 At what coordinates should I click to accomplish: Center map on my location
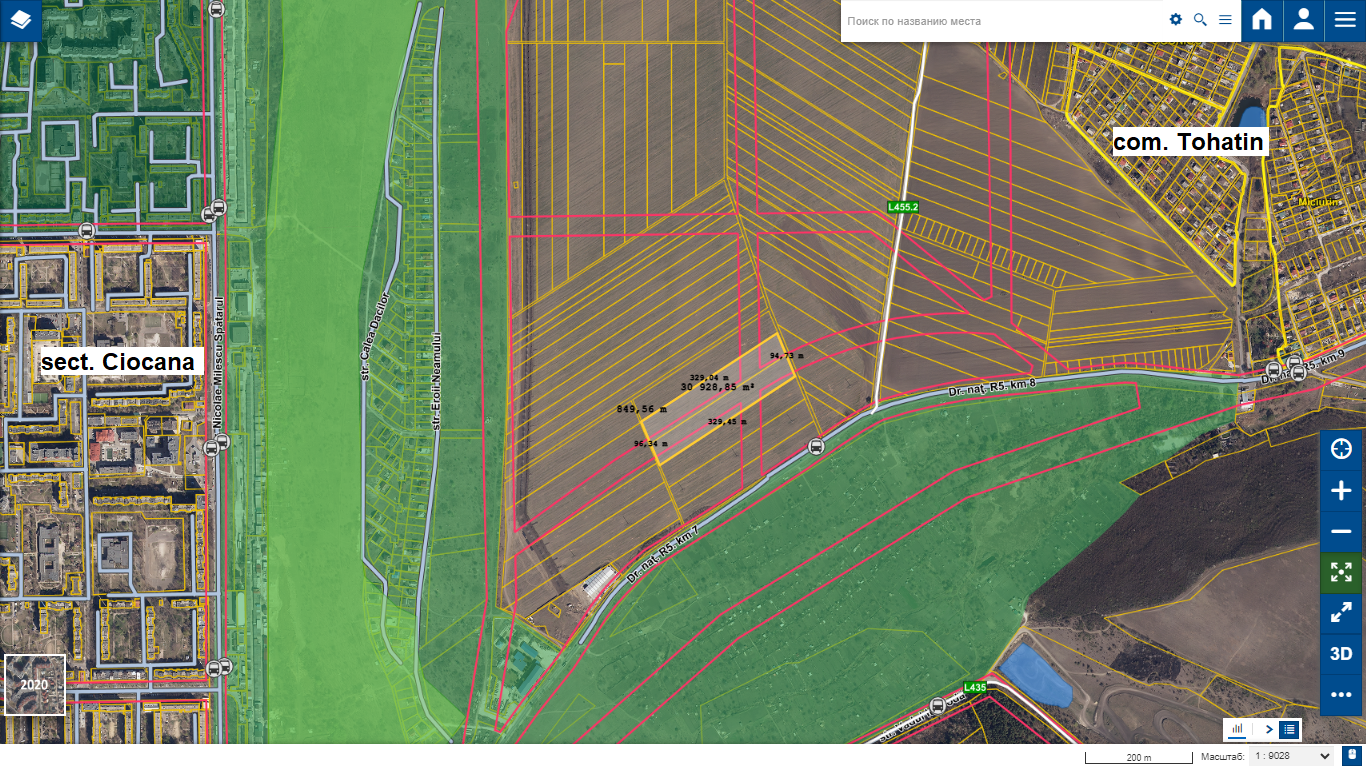1341,449
